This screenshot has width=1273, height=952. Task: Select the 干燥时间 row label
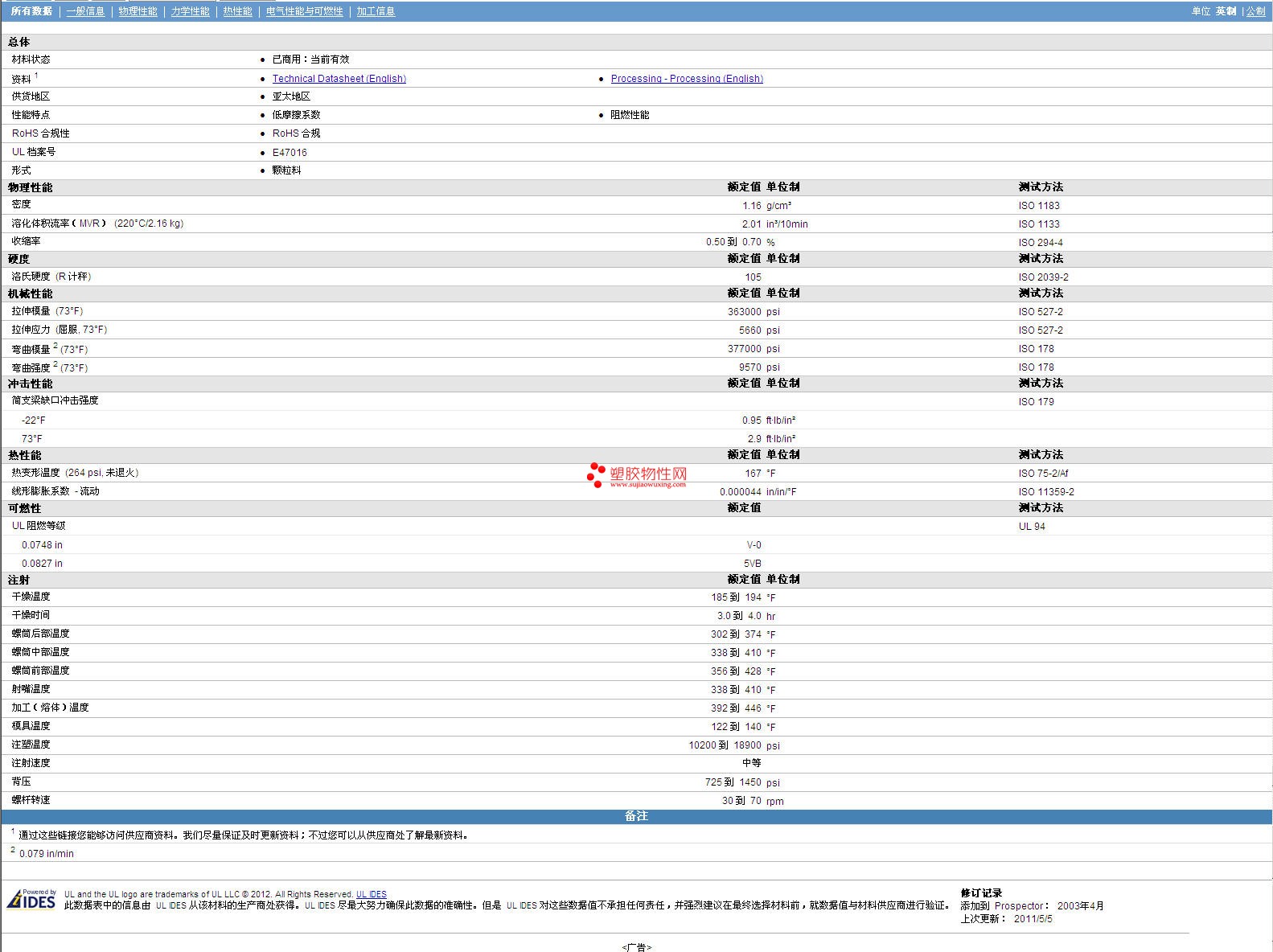31,615
